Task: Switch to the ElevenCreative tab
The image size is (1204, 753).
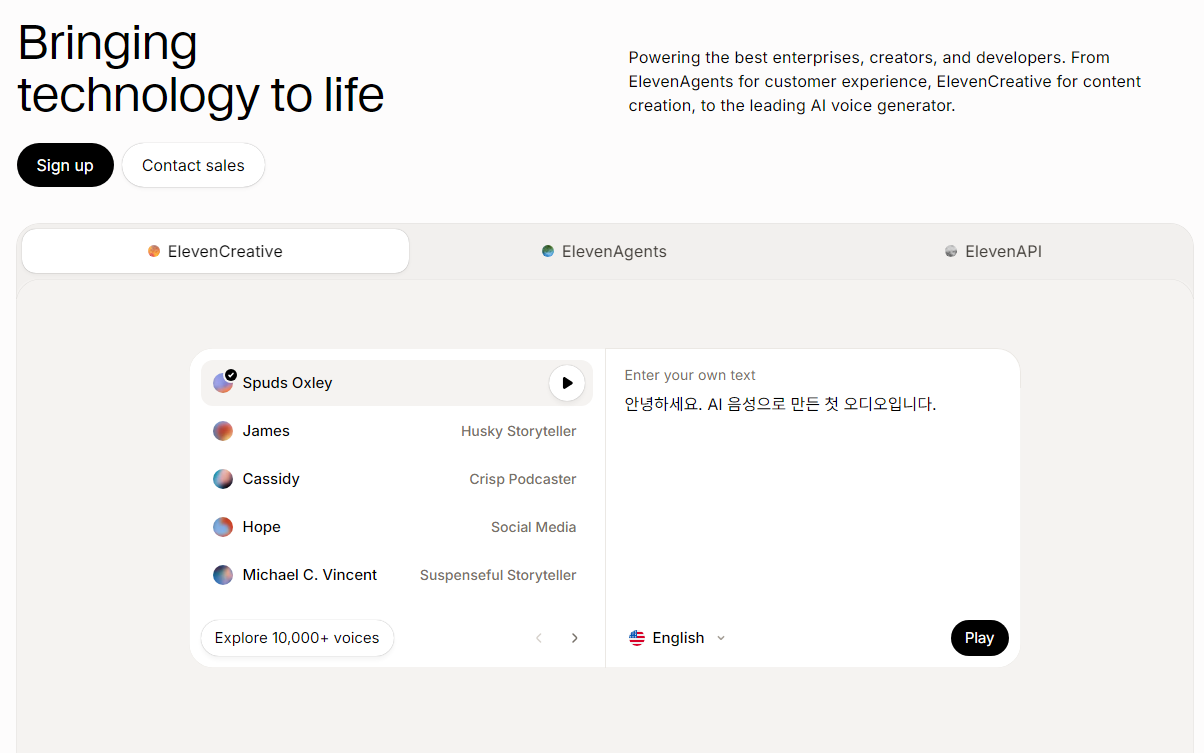Action: click(x=215, y=251)
